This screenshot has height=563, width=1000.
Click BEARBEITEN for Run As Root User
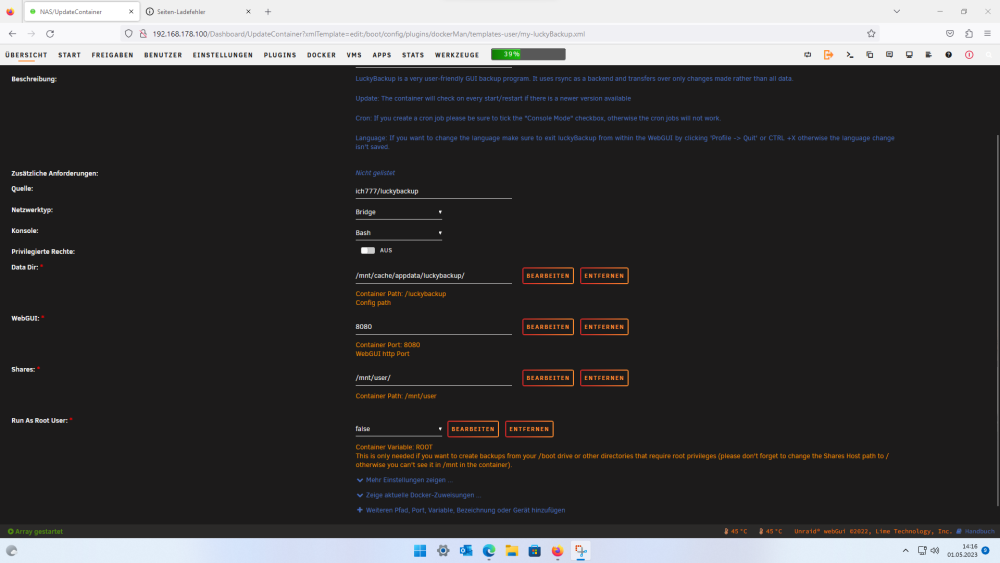473,429
